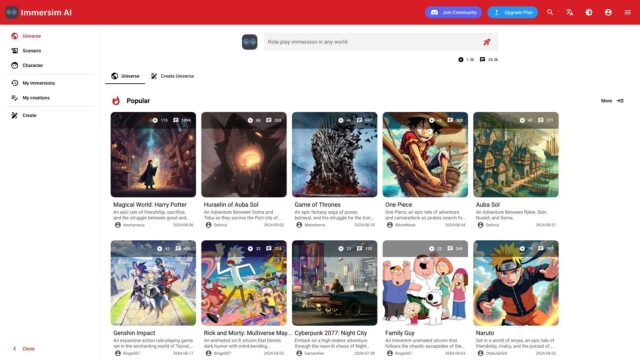Click the Naruto title text
This screenshot has height=360, width=640.
(484, 333)
